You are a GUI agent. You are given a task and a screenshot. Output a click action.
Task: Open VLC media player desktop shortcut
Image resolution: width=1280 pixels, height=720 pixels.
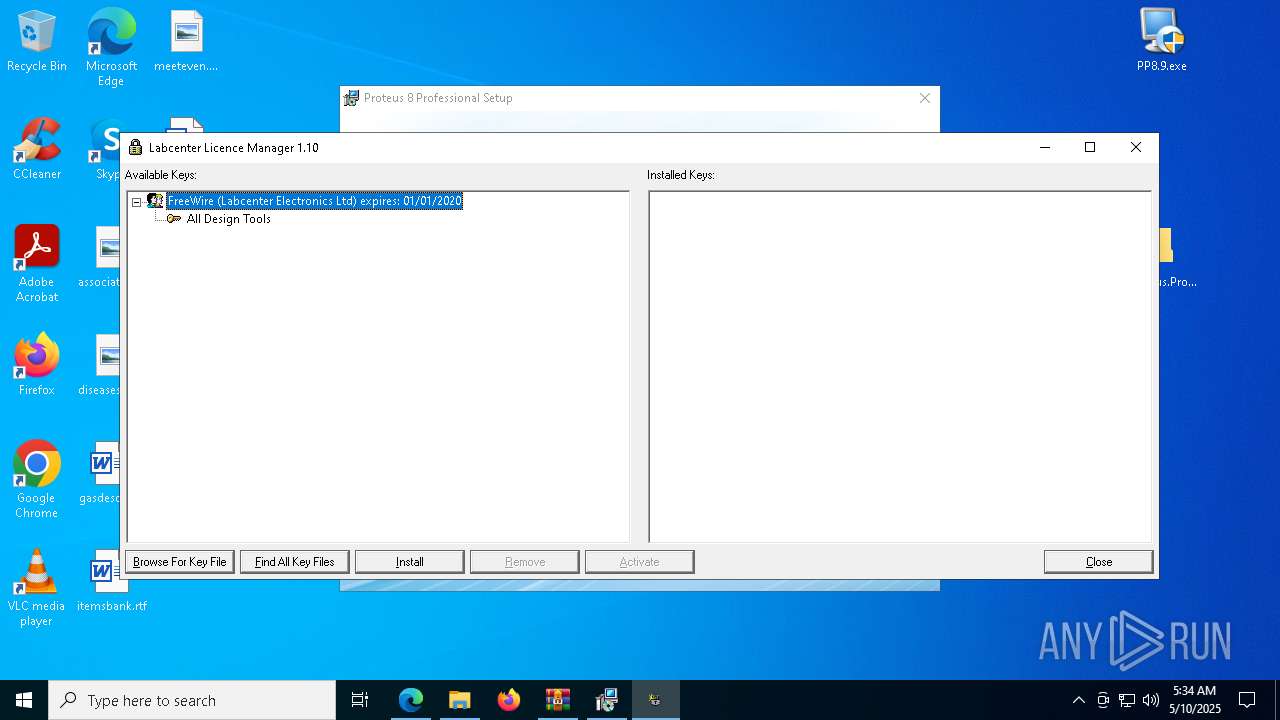click(x=37, y=588)
